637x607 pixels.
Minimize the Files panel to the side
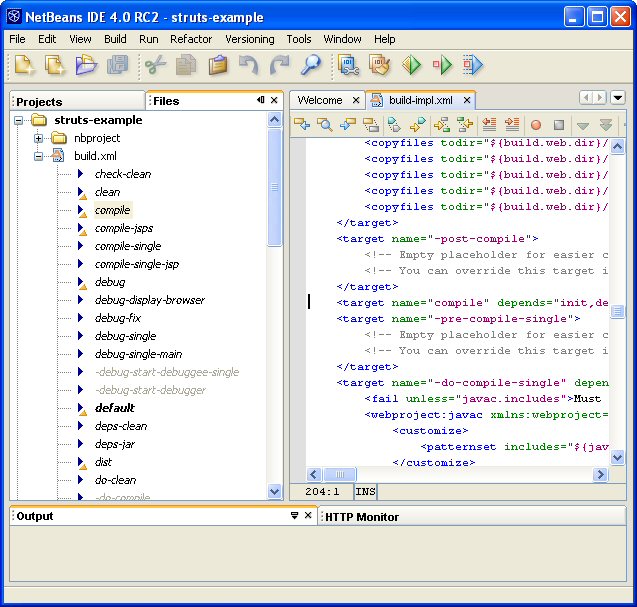coord(261,100)
